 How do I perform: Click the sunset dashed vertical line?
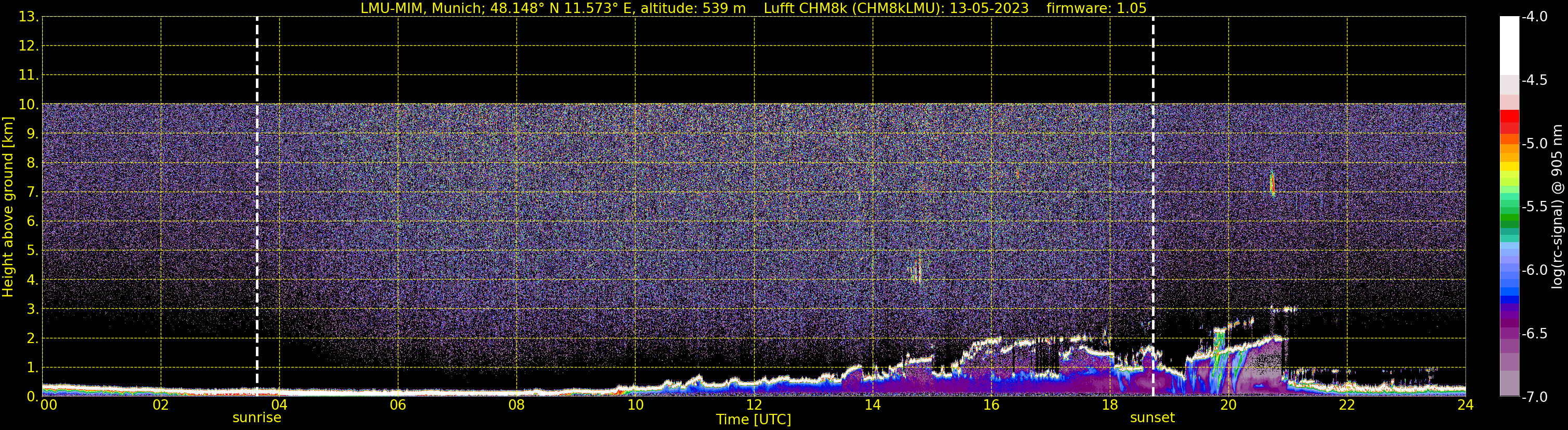tap(1153, 206)
